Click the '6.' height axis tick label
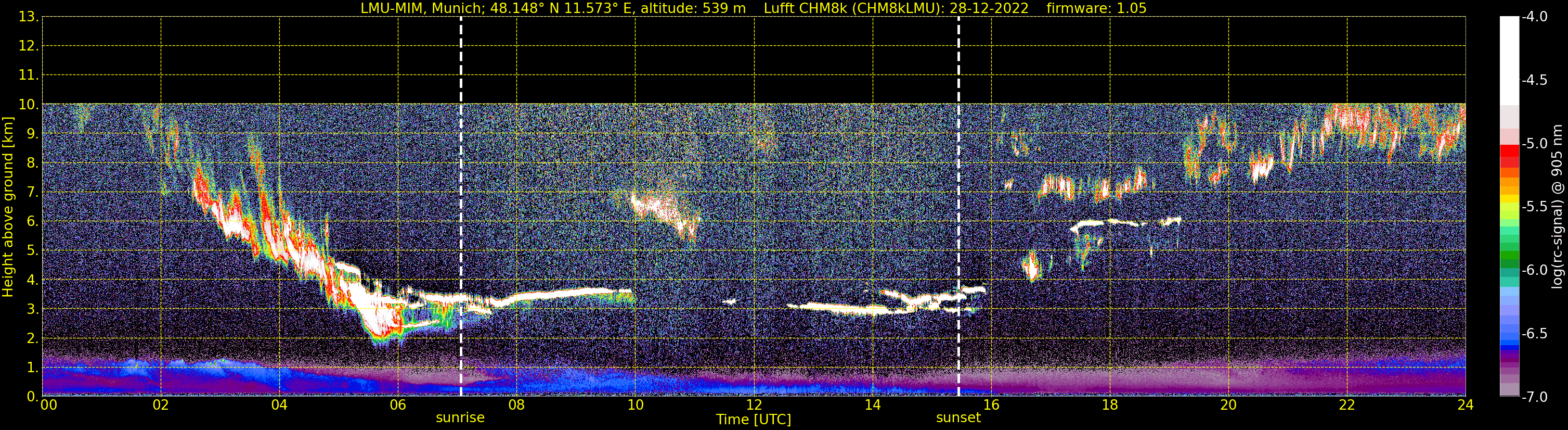This screenshot has height=430, width=1568. [x=33, y=222]
